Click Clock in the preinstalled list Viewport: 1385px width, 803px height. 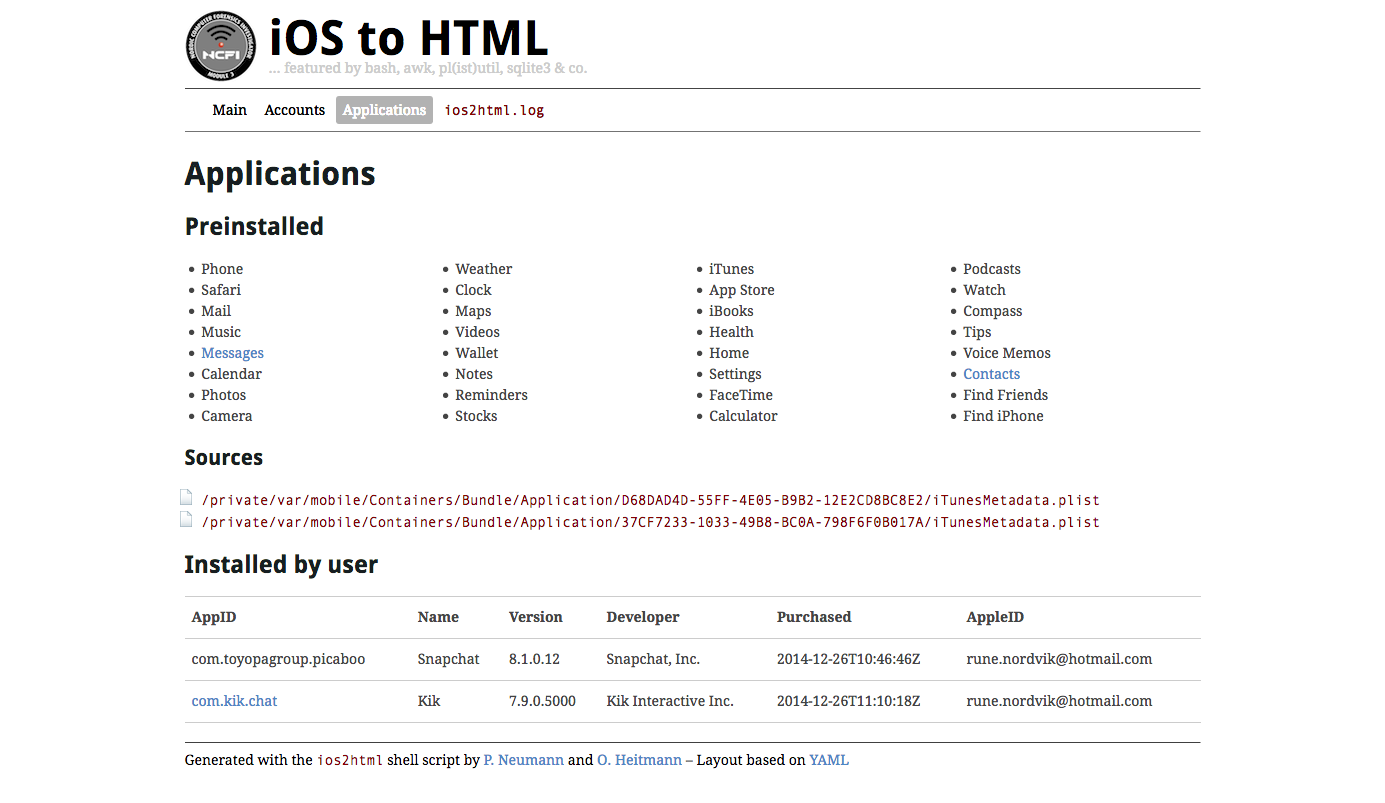pyautogui.click(x=473, y=290)
